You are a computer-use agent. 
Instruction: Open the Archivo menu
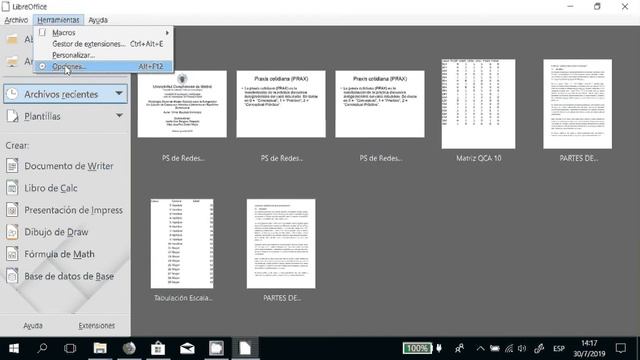coord(16,20)
